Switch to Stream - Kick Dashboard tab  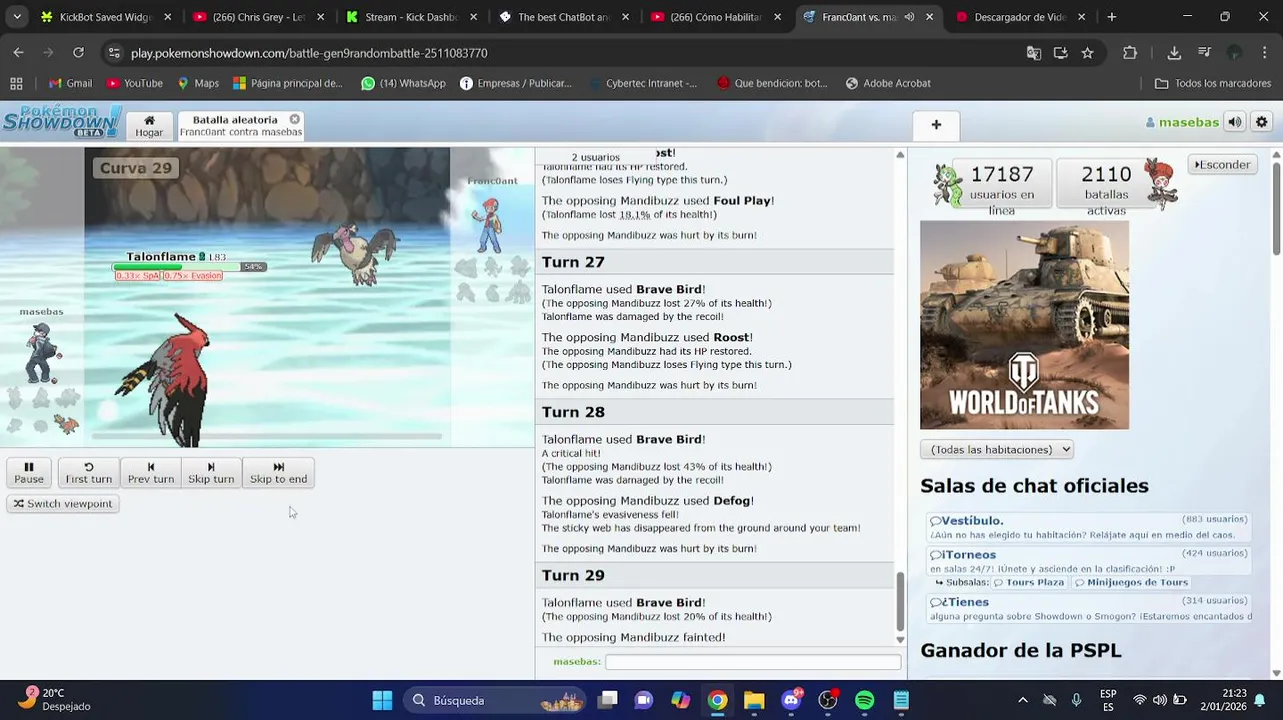pos(411,17)
